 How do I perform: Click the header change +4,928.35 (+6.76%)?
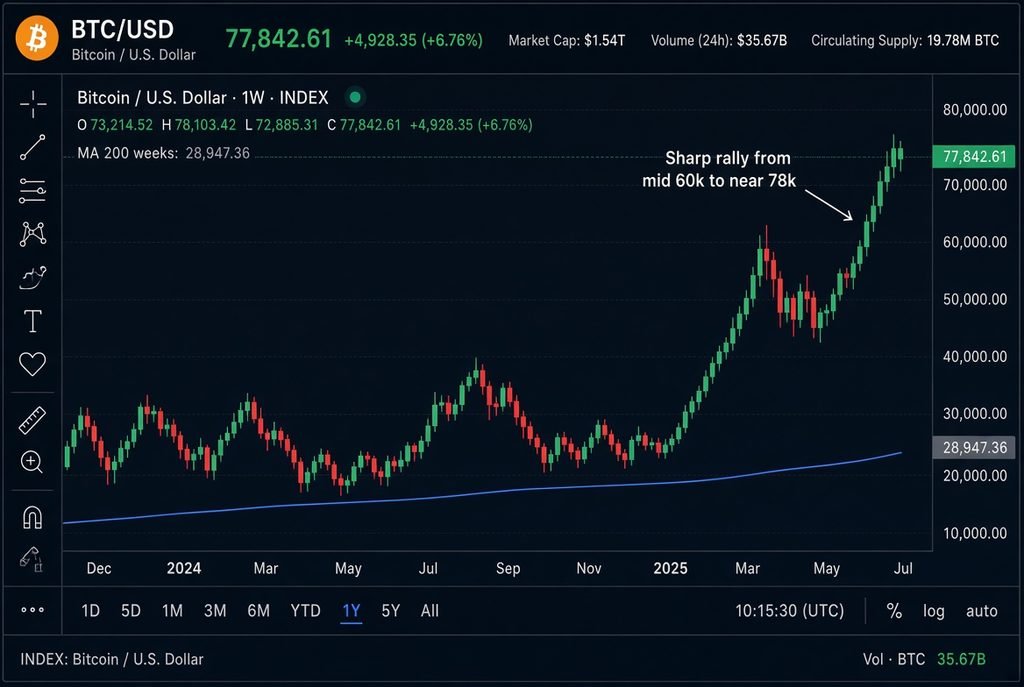[413, 40]
